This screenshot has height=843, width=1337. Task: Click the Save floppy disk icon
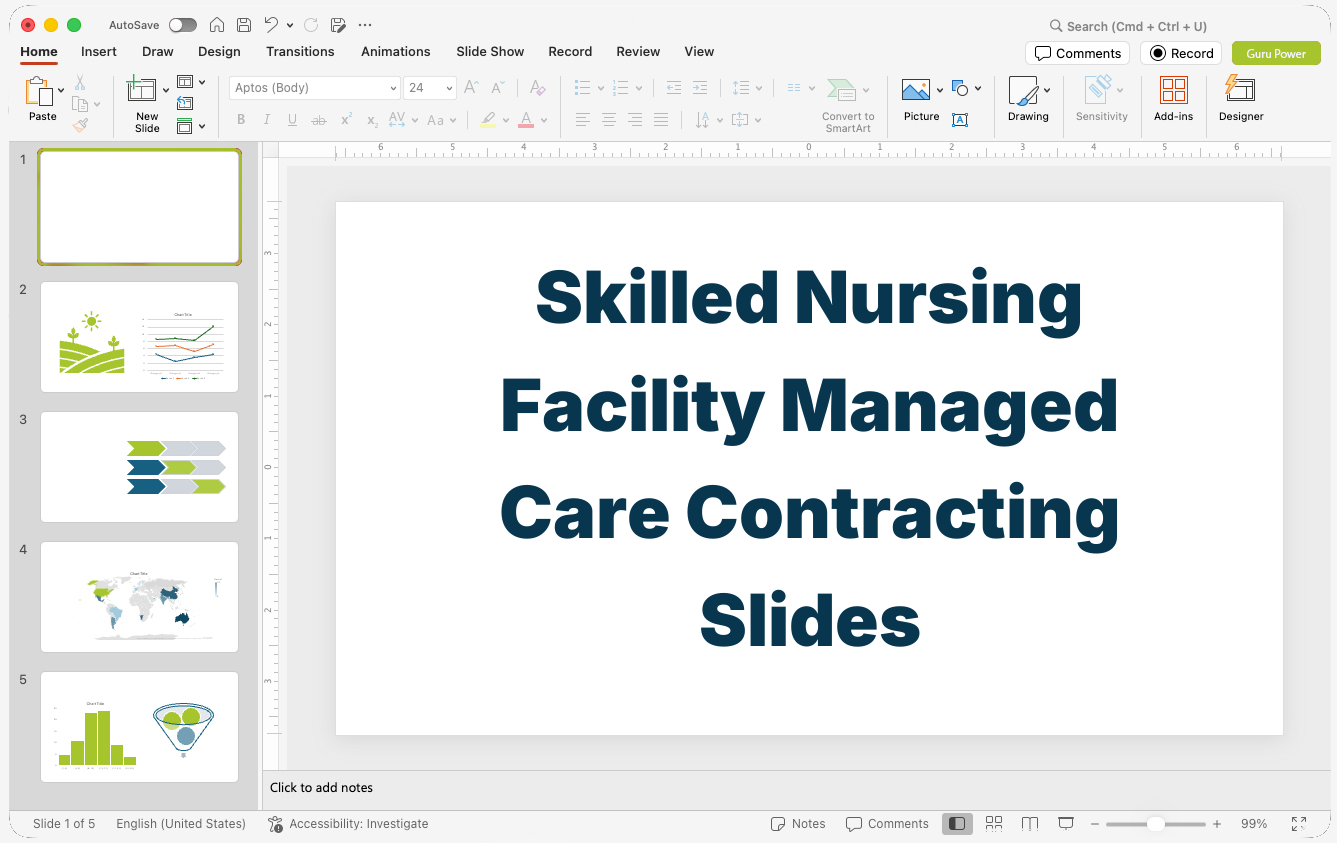[244, 25]
